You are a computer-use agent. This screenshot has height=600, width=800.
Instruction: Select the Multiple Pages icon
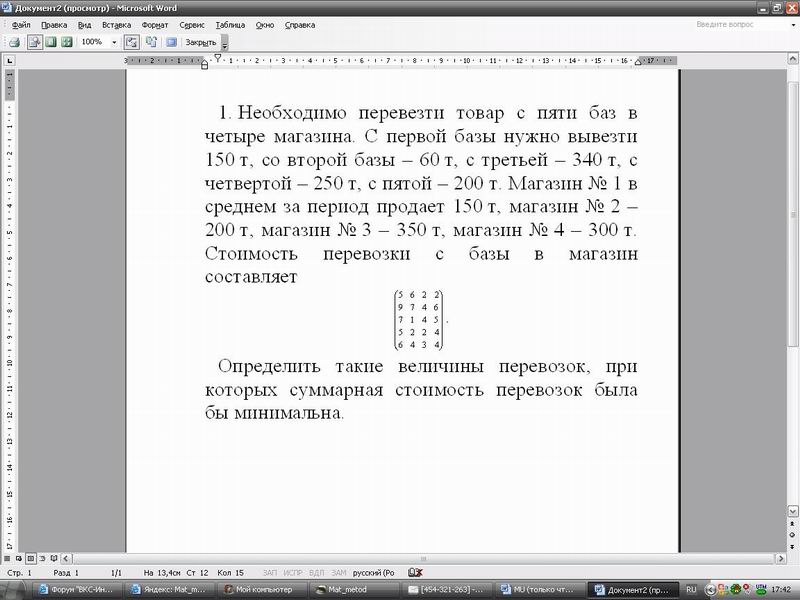coord(66,42)
